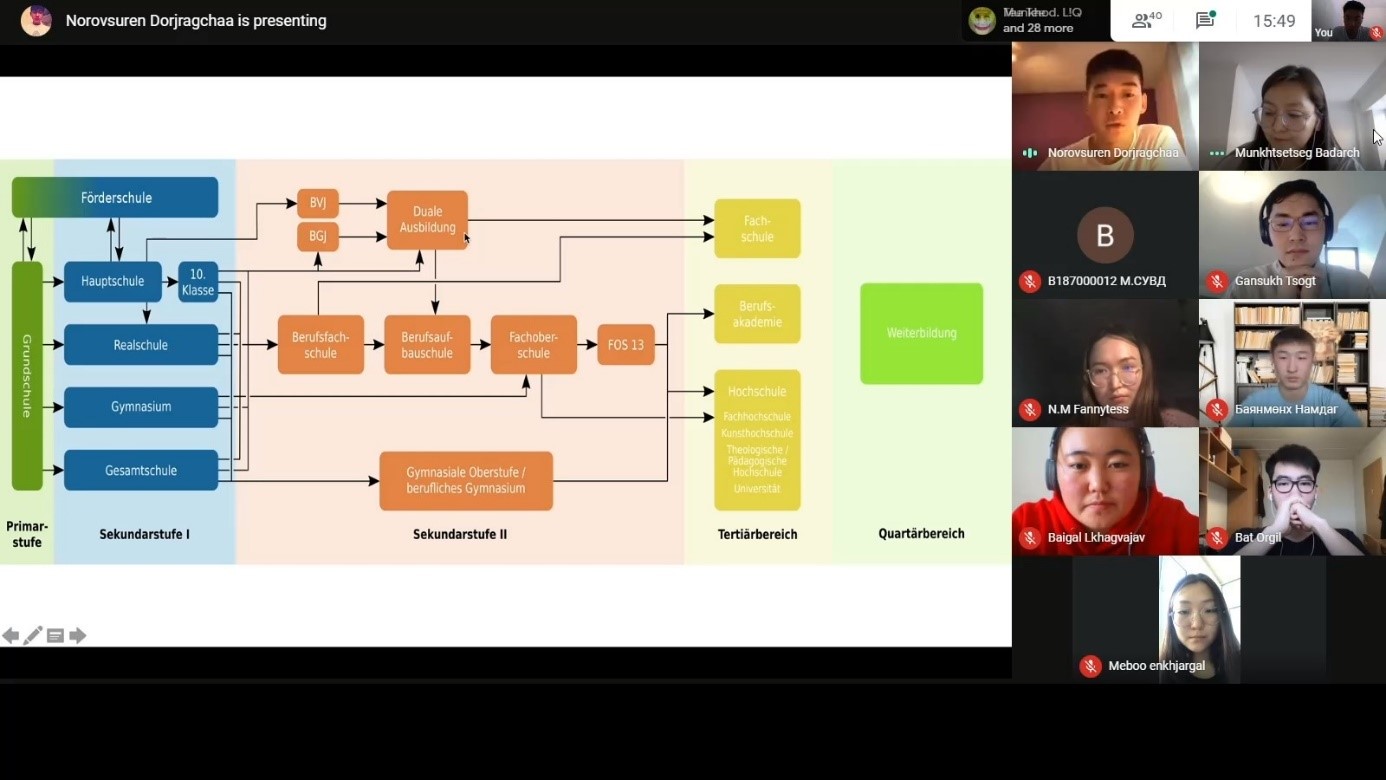Click the round B avatar of М.СУВД

pos(1105,235)
